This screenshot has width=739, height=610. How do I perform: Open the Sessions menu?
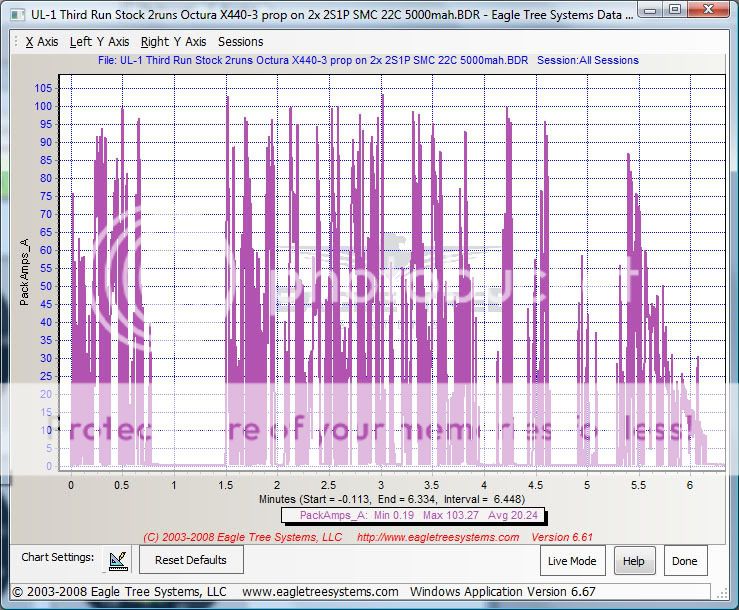pos(240,42)
